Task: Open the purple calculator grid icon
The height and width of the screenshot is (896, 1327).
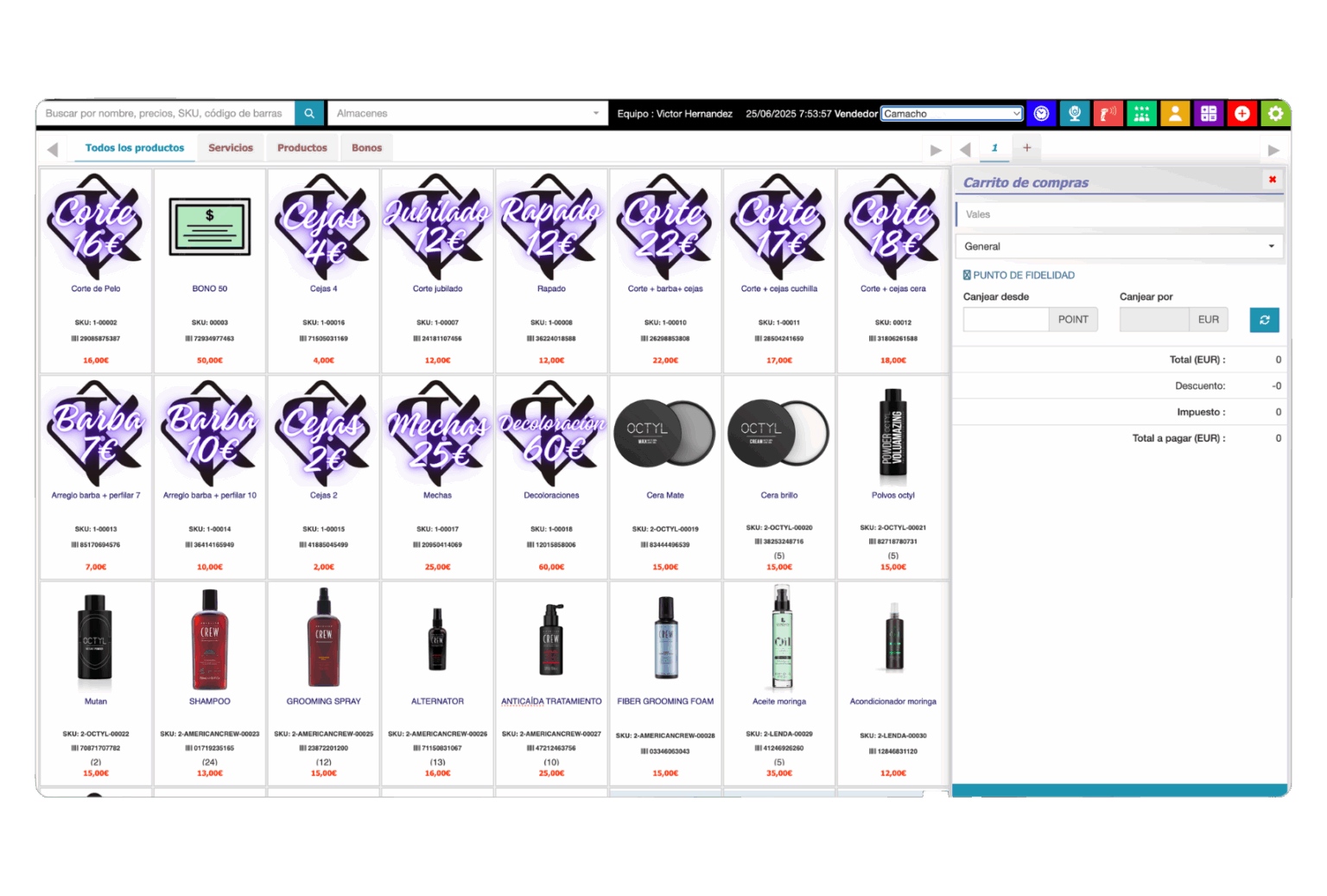Action: (1209, 113)
